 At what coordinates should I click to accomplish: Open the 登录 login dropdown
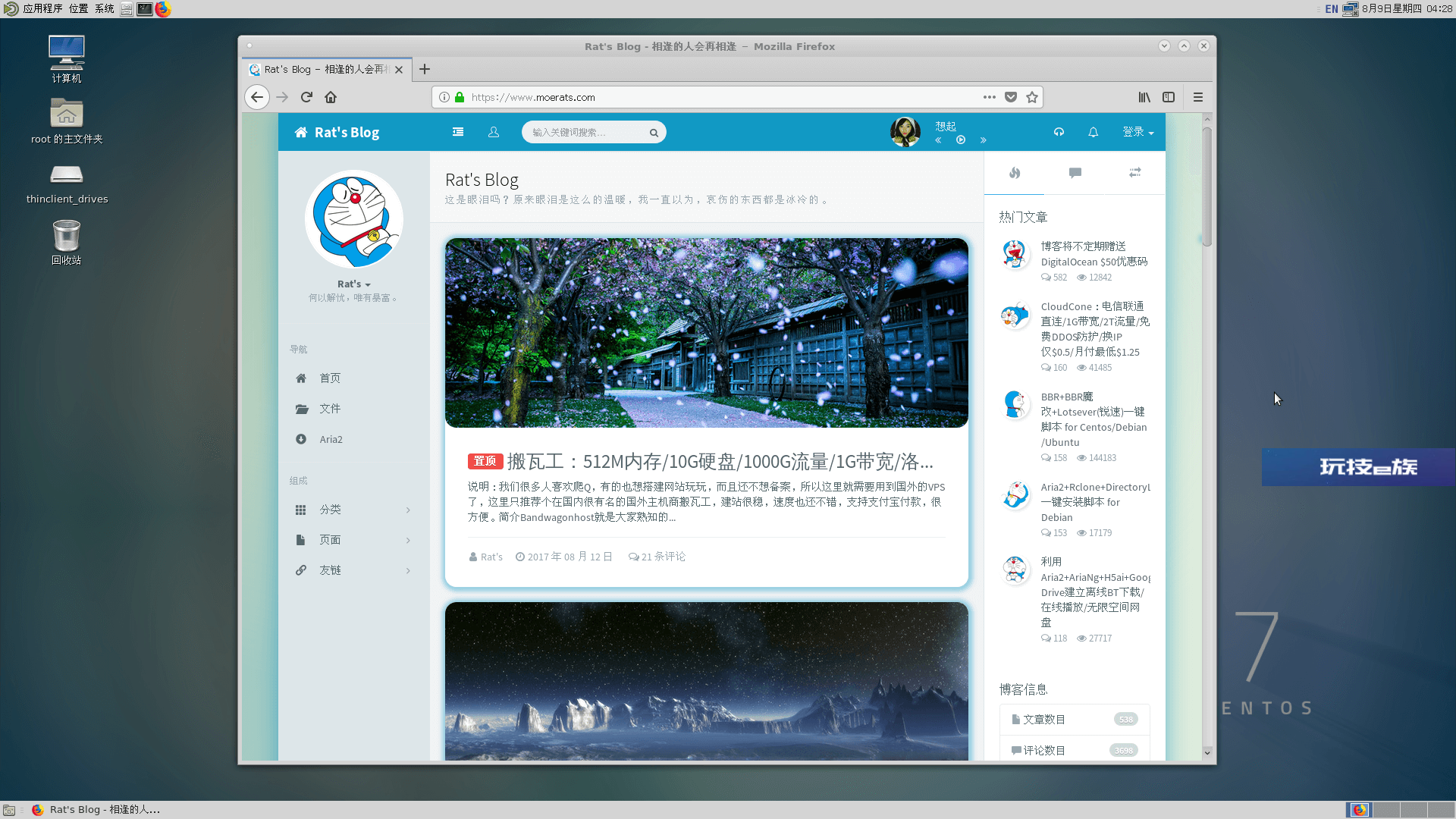point(1138,132)
